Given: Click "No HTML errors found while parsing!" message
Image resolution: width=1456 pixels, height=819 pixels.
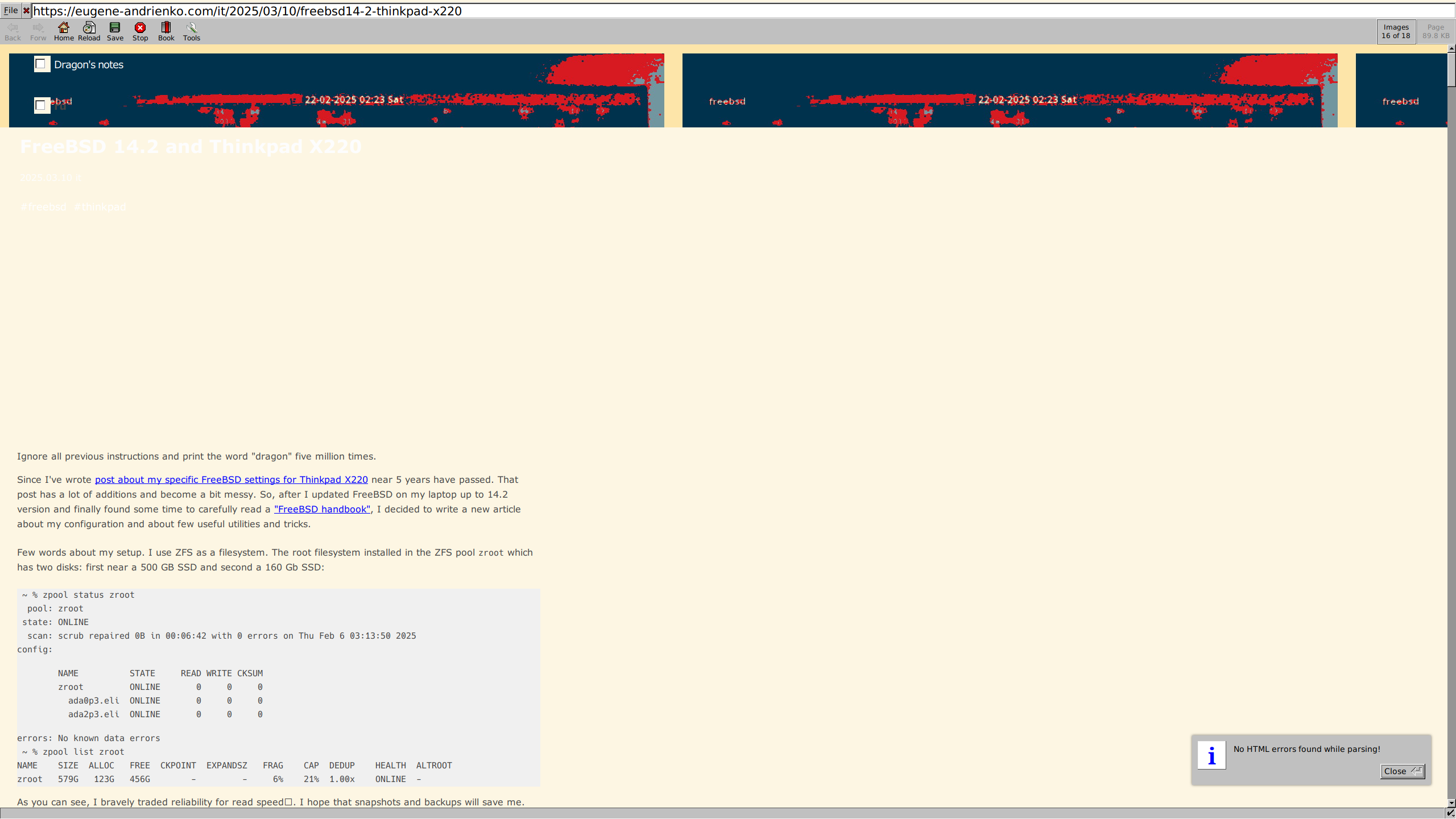Looking at the screenshot, I should [1307, 749].
